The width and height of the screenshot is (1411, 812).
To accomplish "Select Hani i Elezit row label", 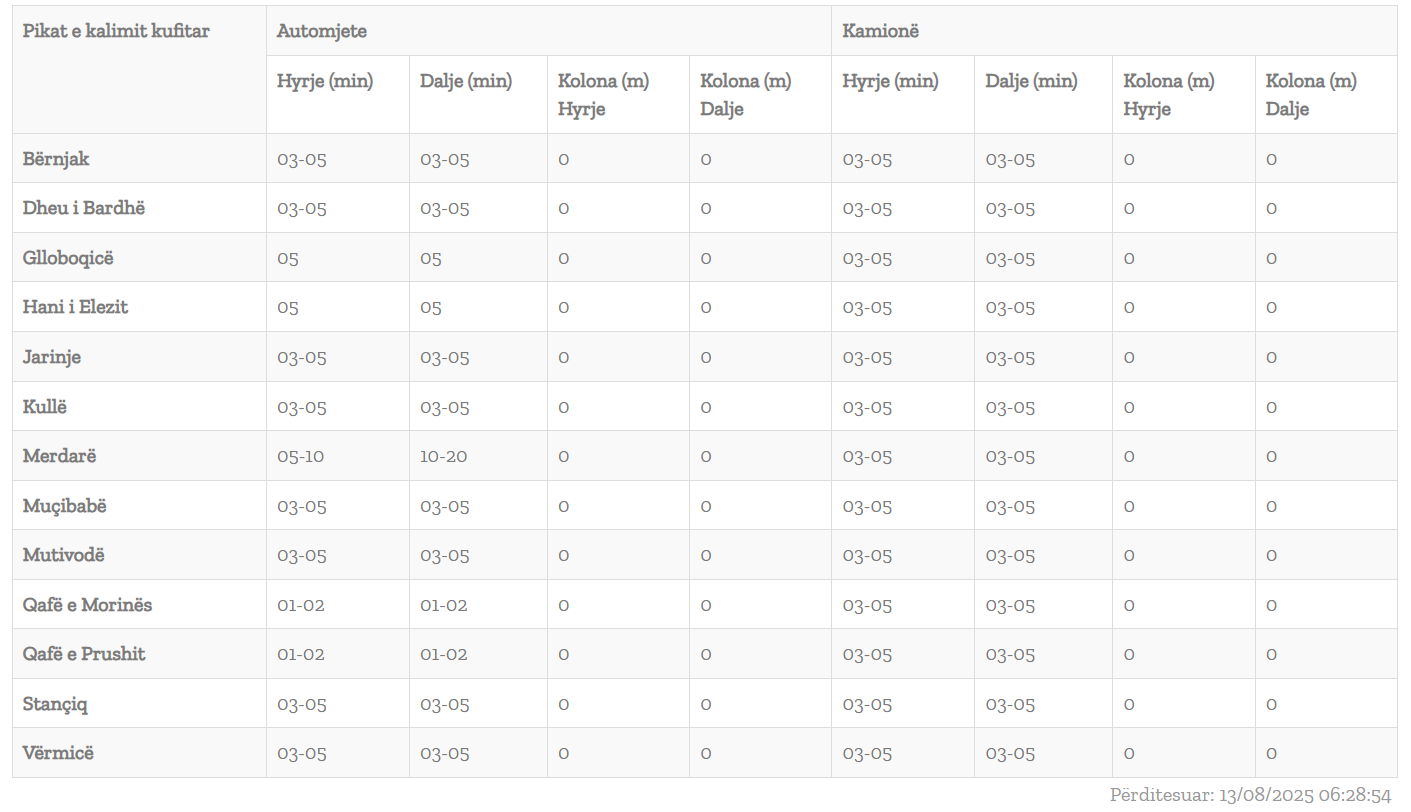I will (x=75, y=307).
